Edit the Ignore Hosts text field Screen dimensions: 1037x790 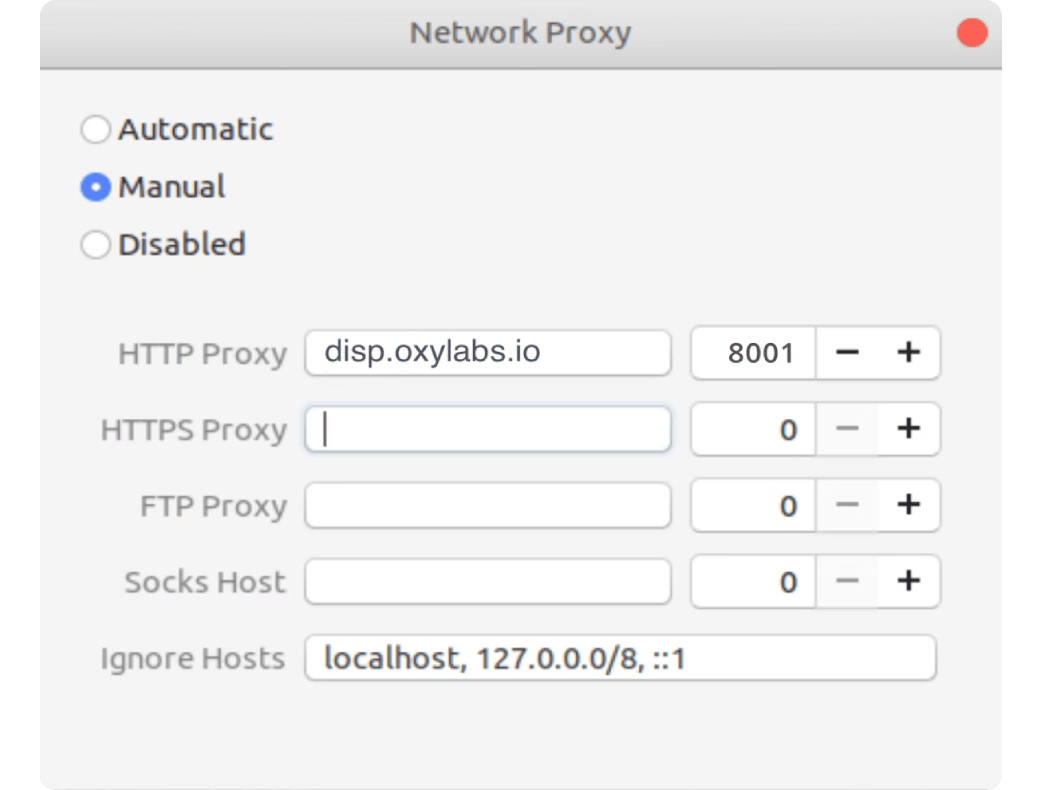pyautogui.click(x=620, y=658)
